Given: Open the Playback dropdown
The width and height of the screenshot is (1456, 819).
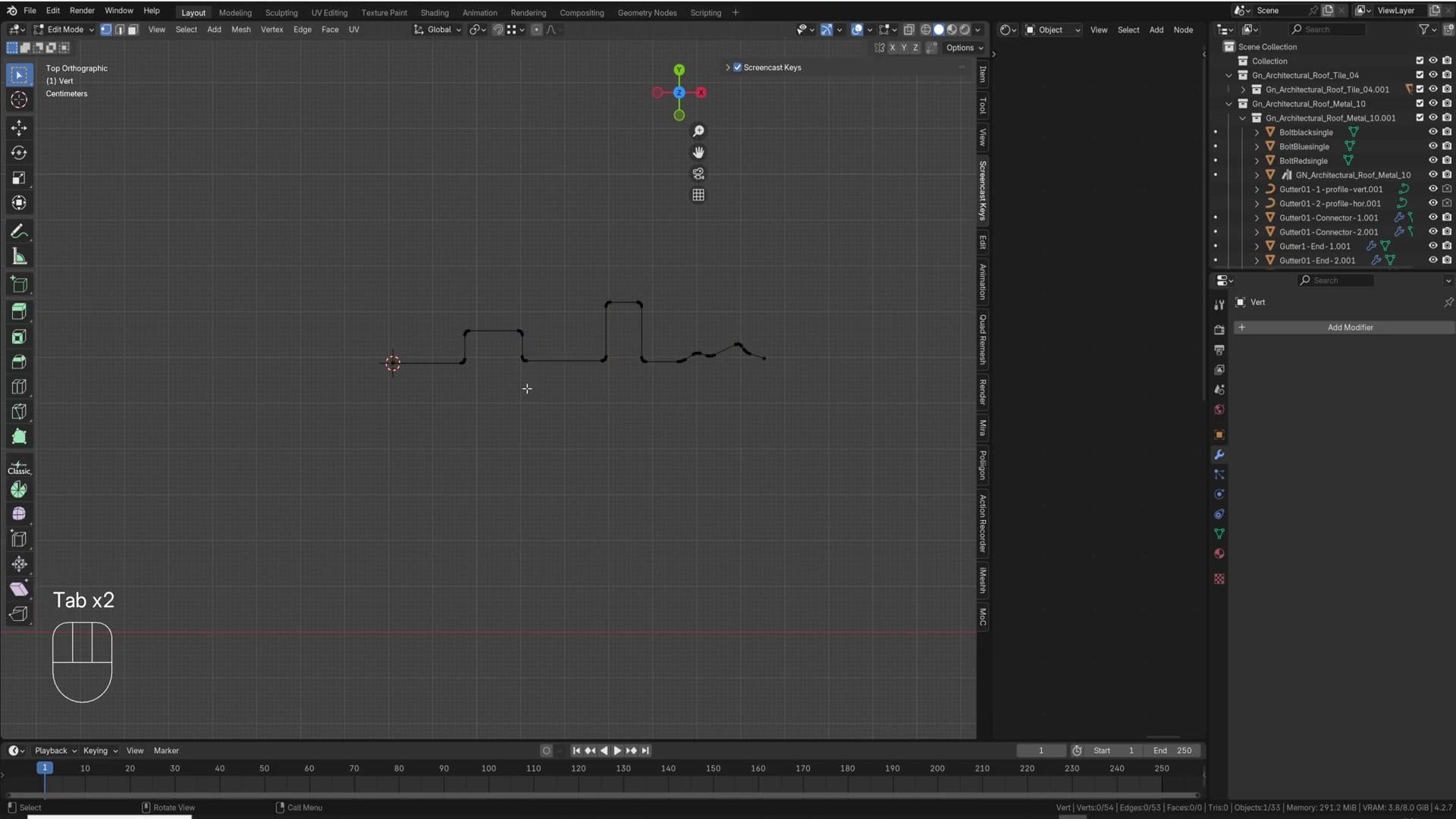Looking at the screenshot, I should 55,751.
